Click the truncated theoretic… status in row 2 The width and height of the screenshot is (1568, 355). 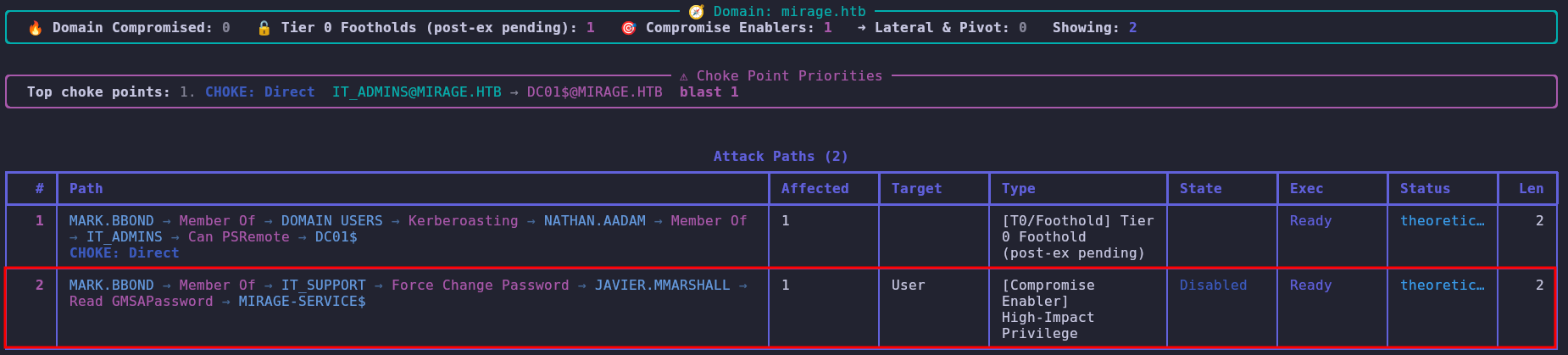click(1442, 286)
